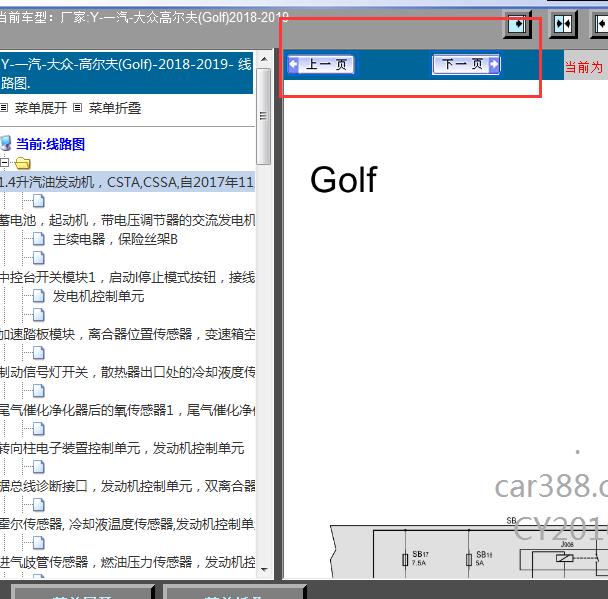608x599 pixels.
Task: Click the 当前:线路图 computer icon
Action: point(6,143)
